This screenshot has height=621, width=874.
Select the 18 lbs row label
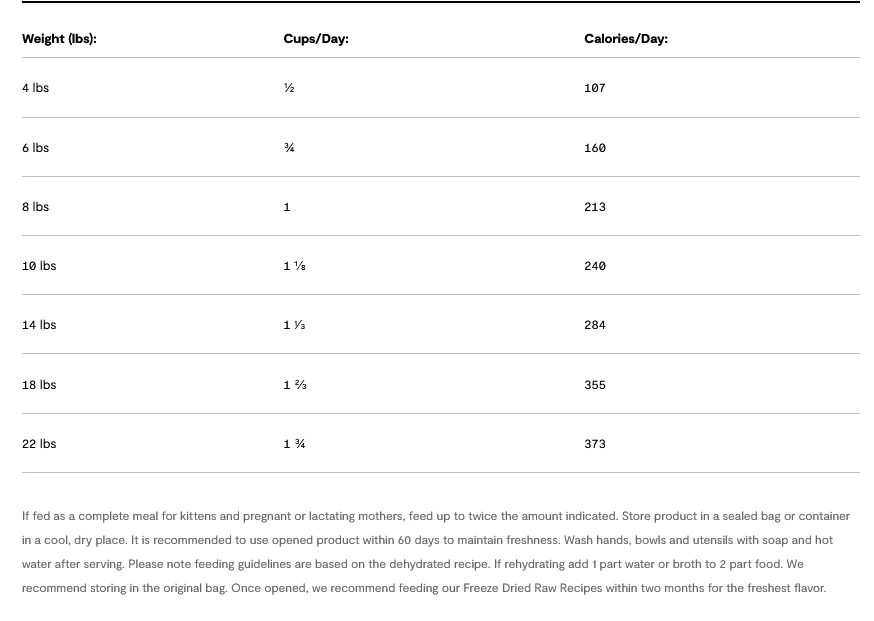39,385
